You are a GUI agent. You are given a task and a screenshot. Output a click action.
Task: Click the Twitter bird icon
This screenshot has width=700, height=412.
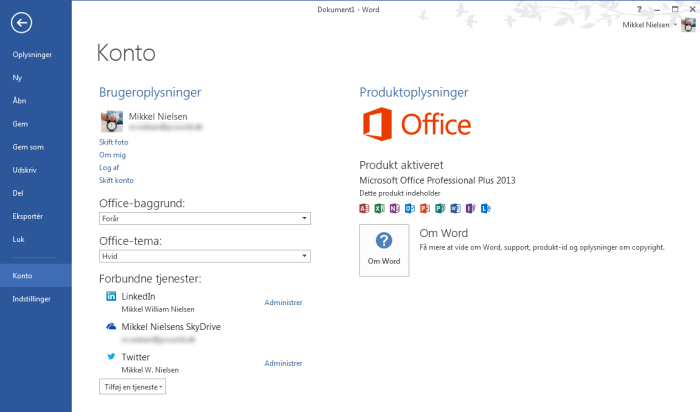[x=111, y=357]
